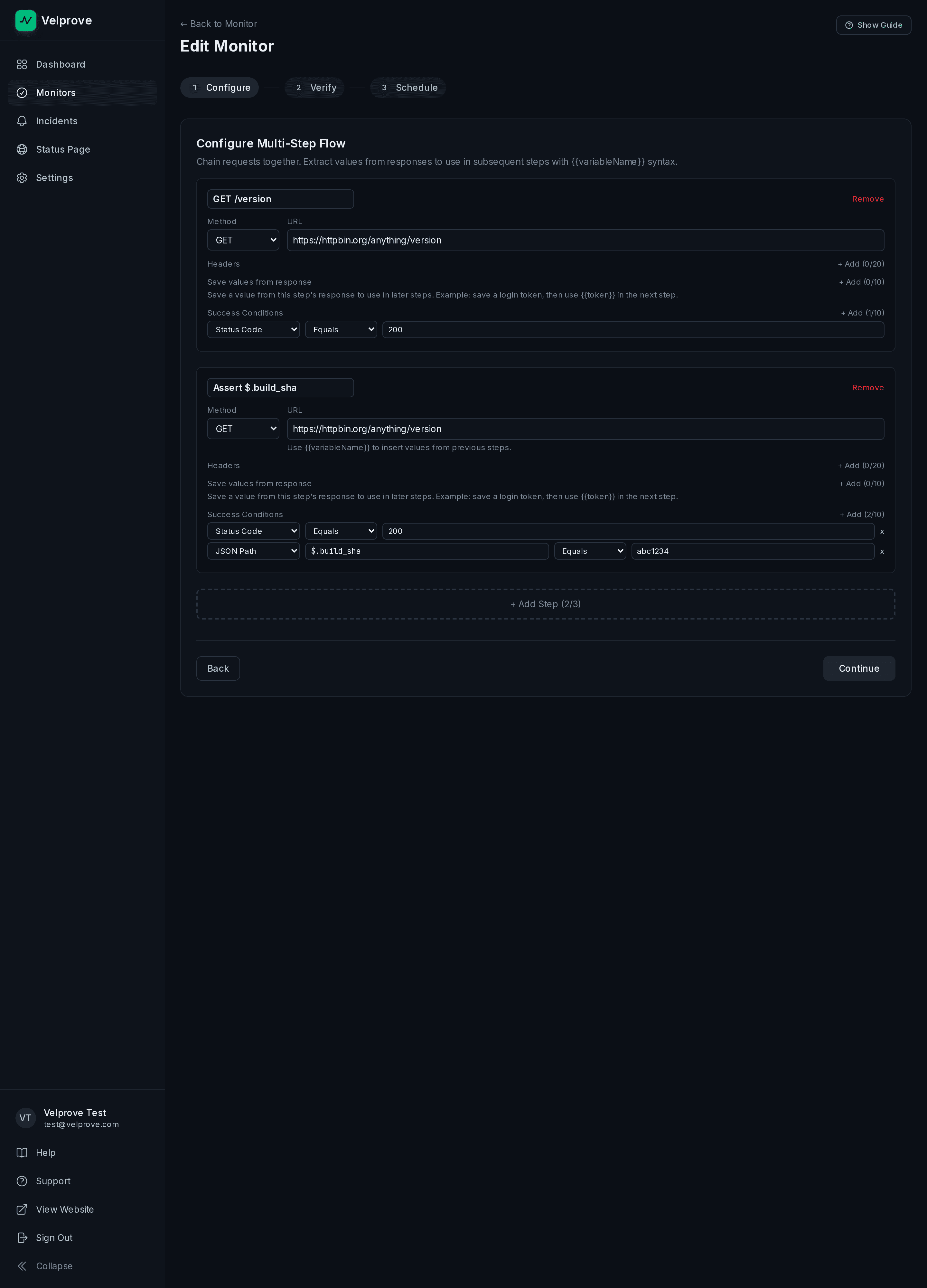Remove the JSON Path condition with x
This screenshot has height=1288, width=927.
[x=882, y=552]
